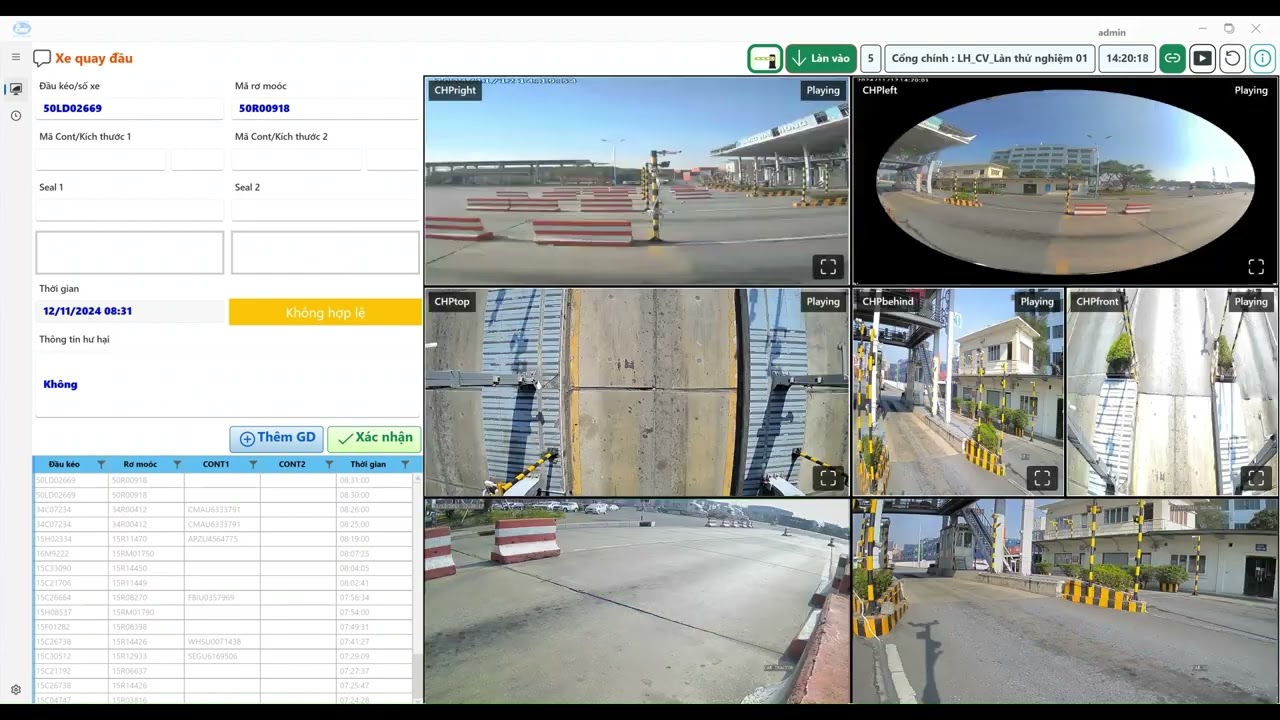This screenshot has height=720, width=1280.
Task: Open the history clock sidebar icon
Action: coord(16,116)
